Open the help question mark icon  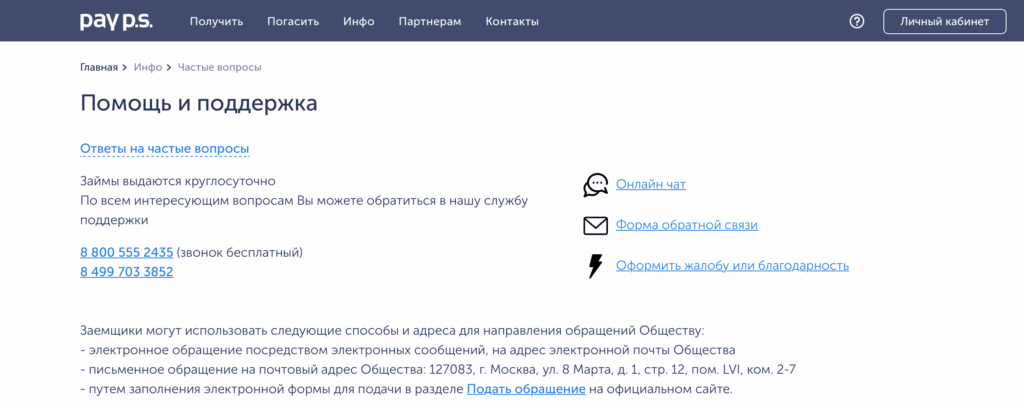pos(857,21)
